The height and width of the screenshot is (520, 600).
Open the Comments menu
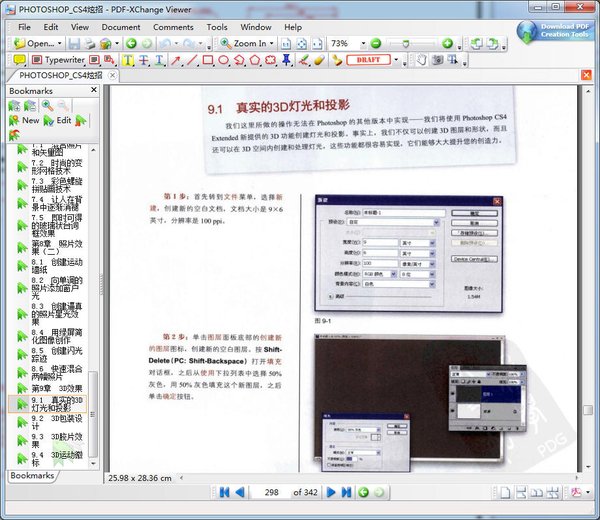pyautogui.click(x=173, y=27)
